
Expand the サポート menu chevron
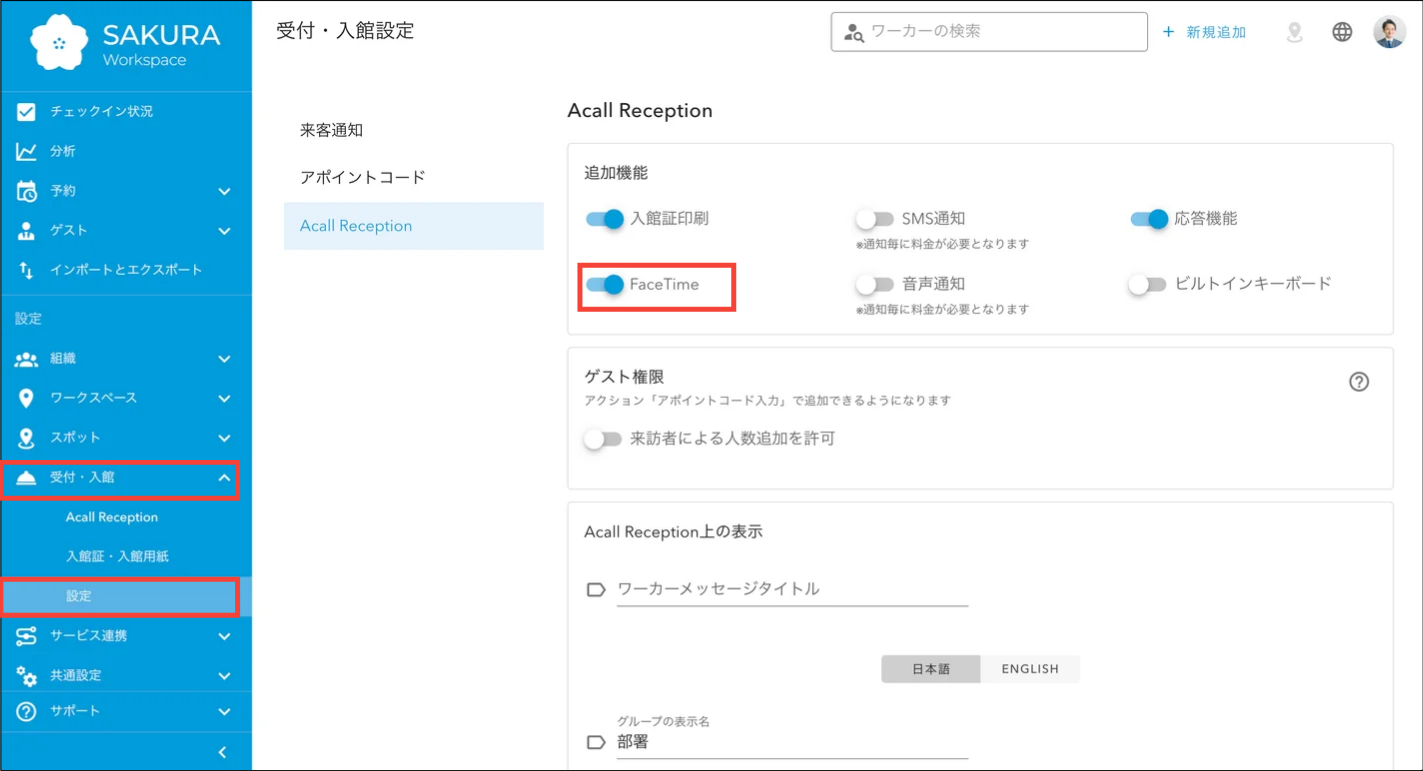224,712
